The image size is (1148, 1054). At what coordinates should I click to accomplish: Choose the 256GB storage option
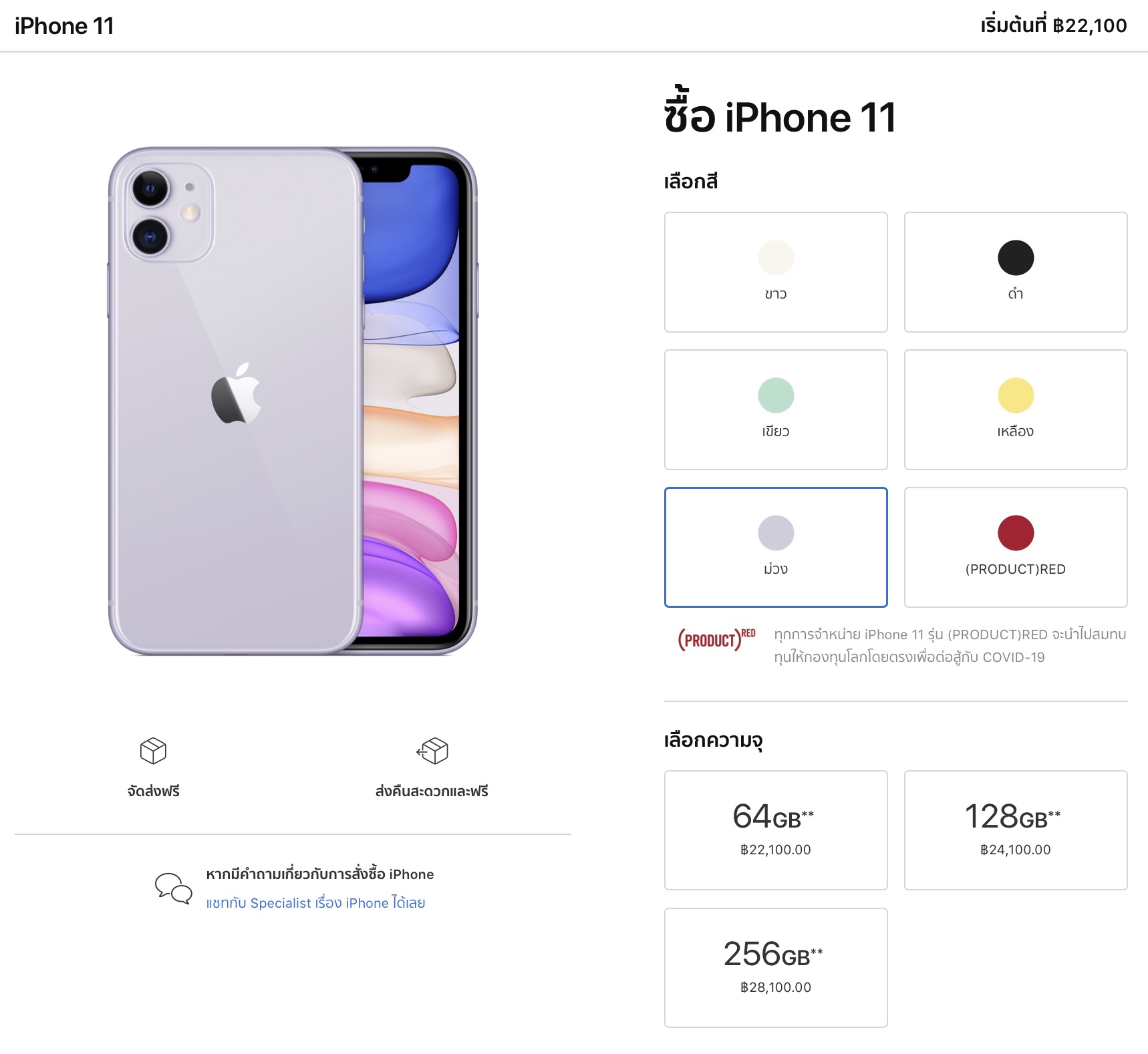776,968
